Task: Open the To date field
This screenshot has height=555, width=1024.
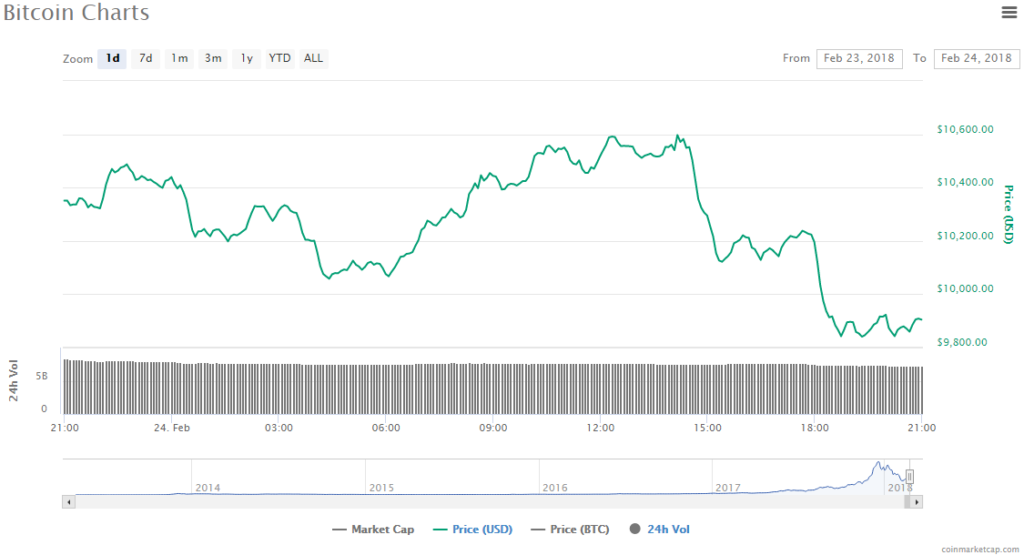Action: click(976, 58)
